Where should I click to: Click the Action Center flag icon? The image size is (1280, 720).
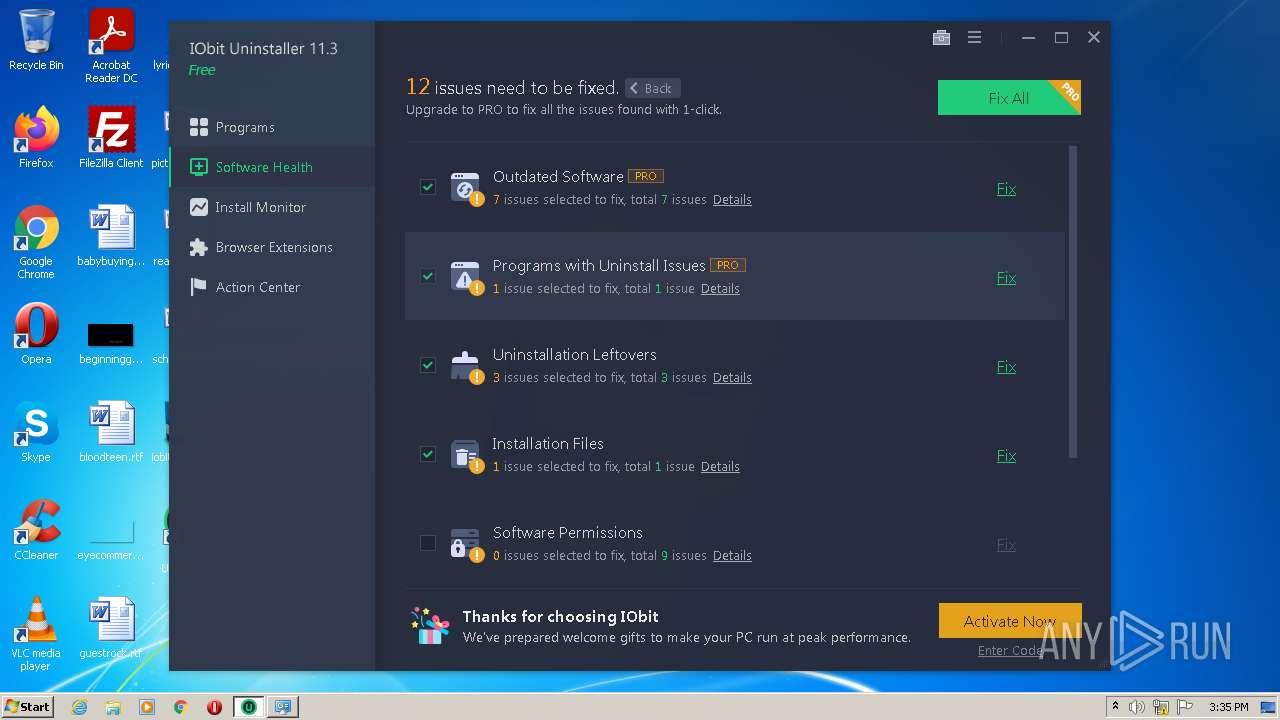pos(199,287)
